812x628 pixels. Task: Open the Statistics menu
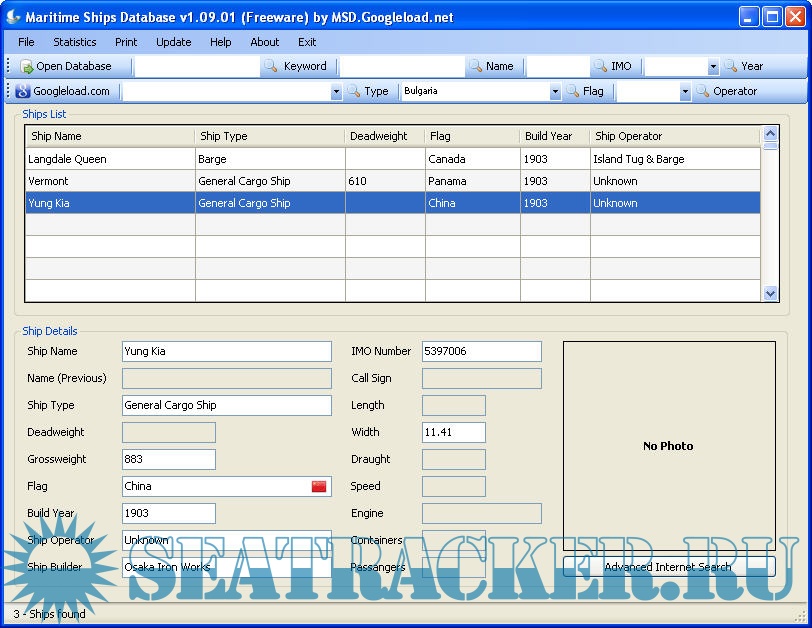75,42
